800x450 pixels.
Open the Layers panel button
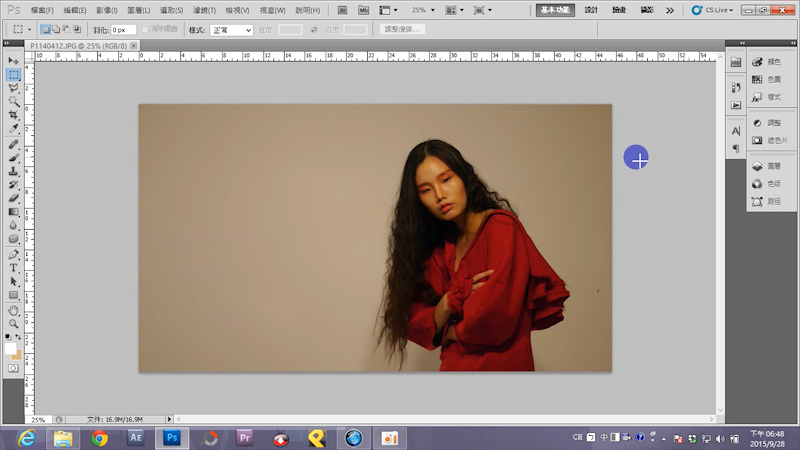[x=767, y=166]
